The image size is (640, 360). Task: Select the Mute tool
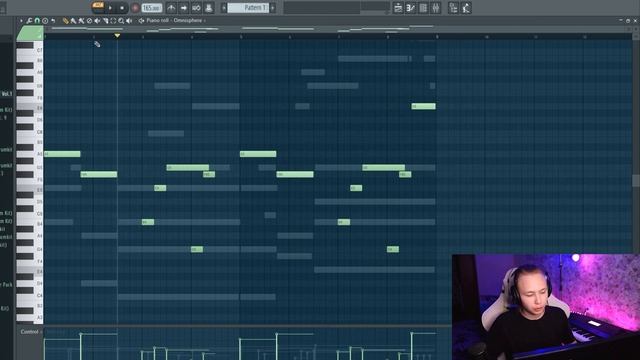[97, 20]
